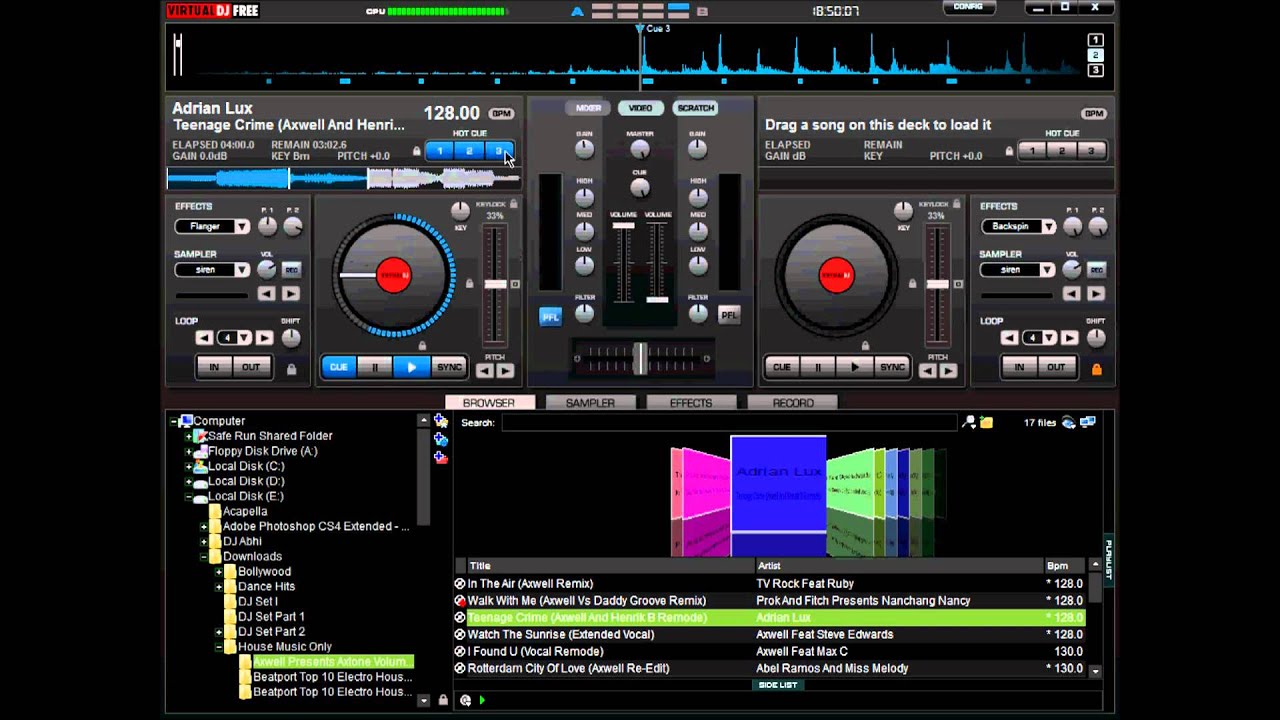Screen dimensions: 1280x720
Task: Open the SAMPLER tab
Action: (590, 403)
